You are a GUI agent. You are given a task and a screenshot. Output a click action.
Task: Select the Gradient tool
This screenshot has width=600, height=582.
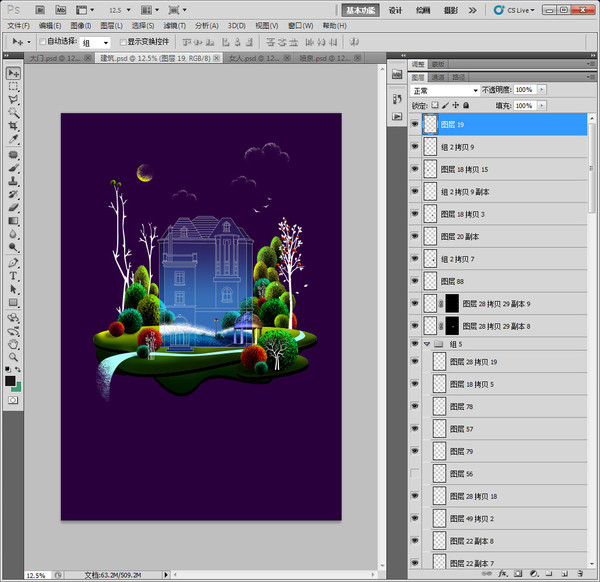[x=13, y=221]
